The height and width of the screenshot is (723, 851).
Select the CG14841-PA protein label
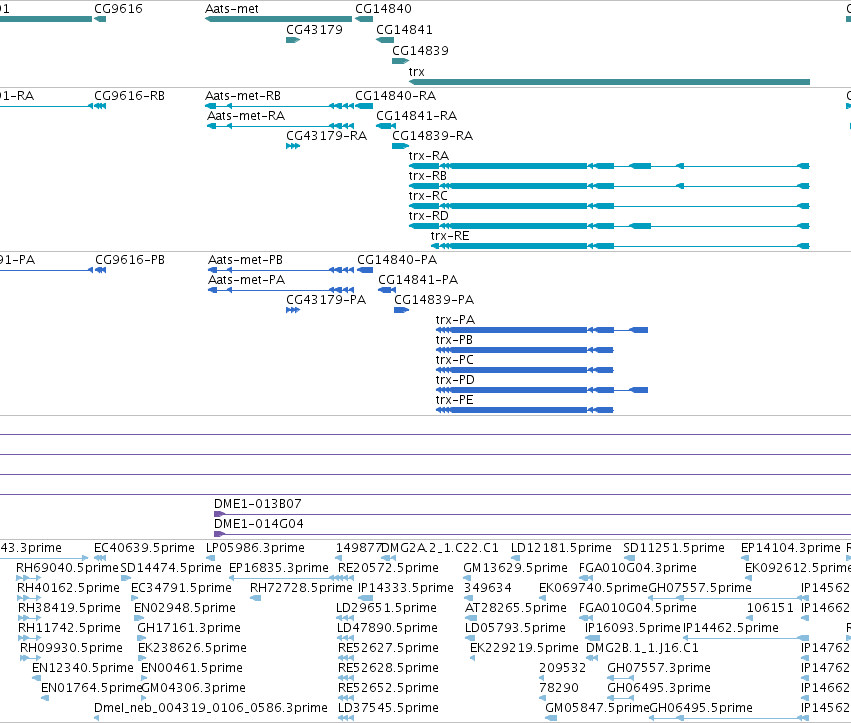click(x=418, y=280)
